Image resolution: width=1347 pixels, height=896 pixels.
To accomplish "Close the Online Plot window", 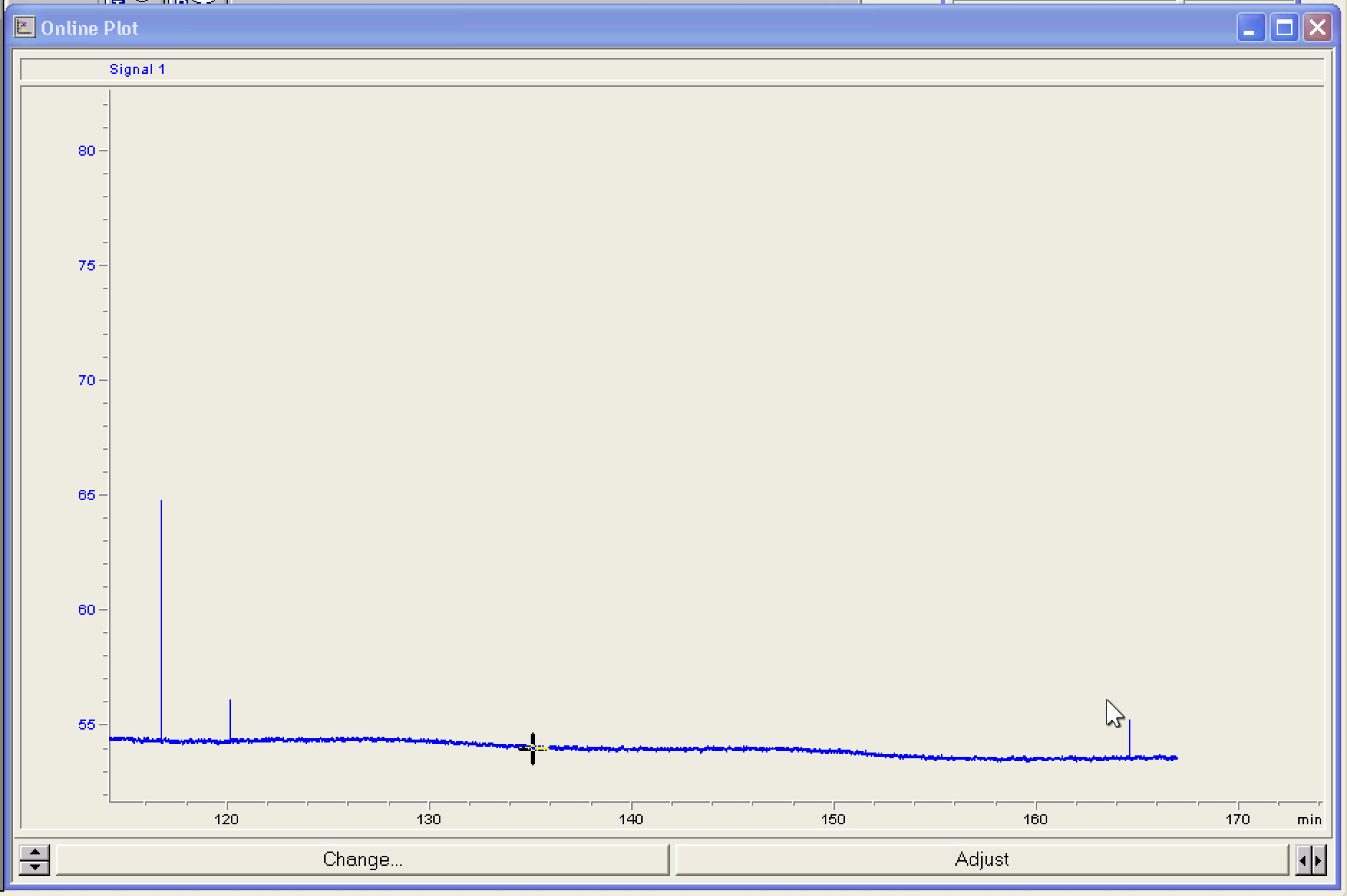I will tap(1318, 28).
